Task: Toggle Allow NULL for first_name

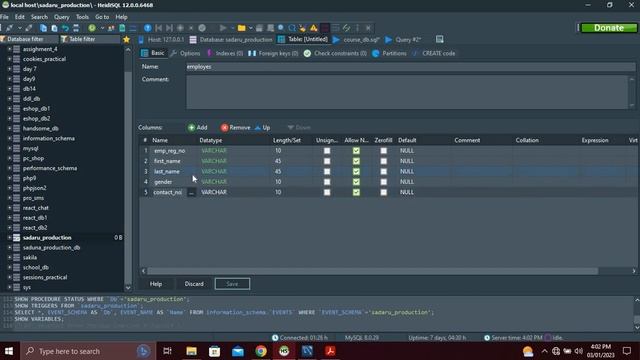Action: pyautogui.click(x=356, y=161)
